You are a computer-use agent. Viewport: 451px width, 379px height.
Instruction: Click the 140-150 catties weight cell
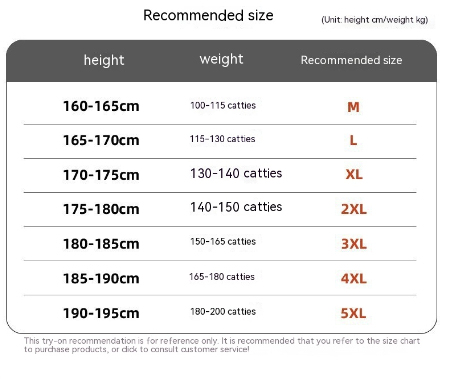(236, 207)
